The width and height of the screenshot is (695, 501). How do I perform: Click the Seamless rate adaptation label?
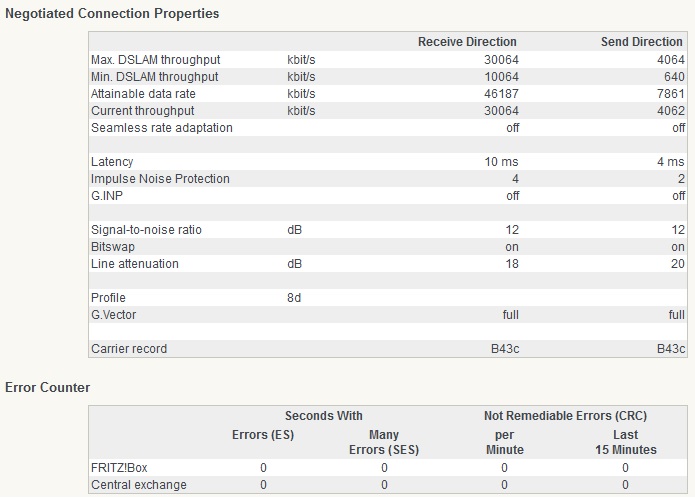click(161, 128)
